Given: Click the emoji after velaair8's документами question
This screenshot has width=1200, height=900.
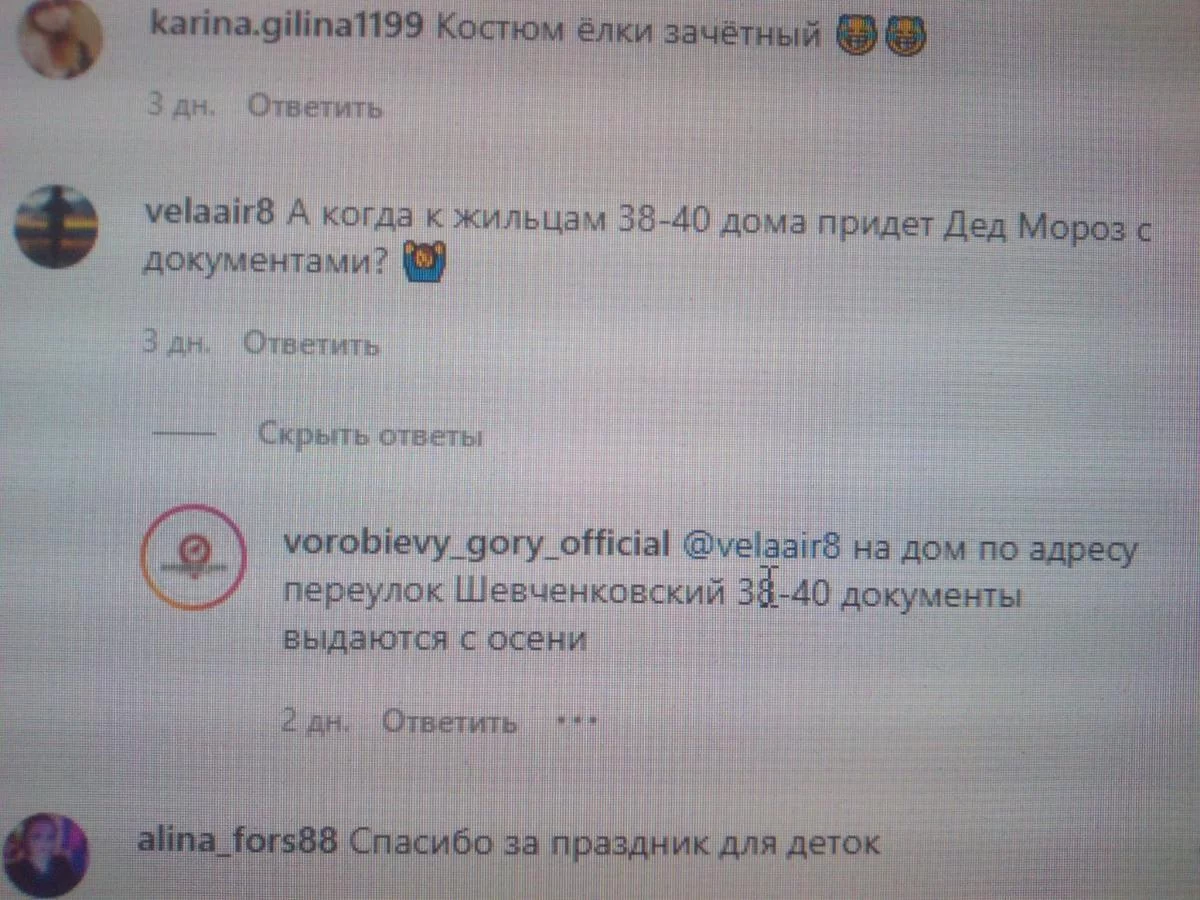Looking at the screenshot, I should 423,265.
